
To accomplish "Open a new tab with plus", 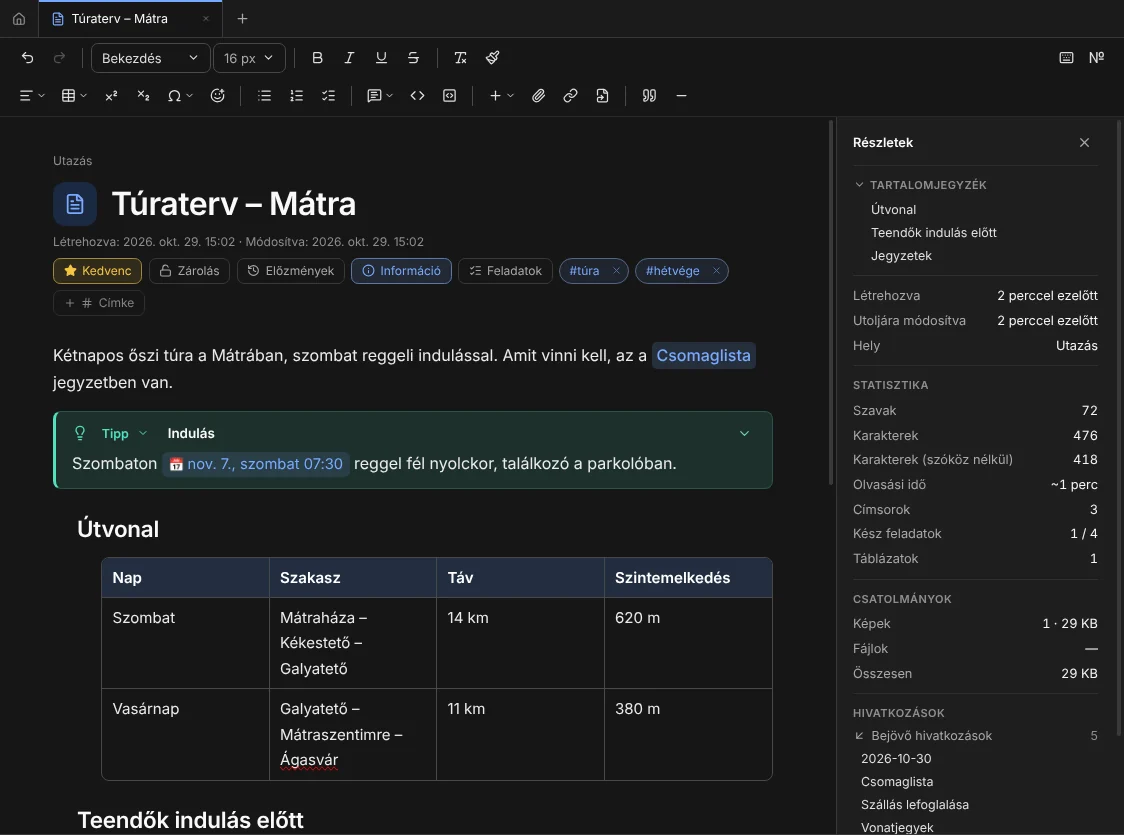I will 242,19.
